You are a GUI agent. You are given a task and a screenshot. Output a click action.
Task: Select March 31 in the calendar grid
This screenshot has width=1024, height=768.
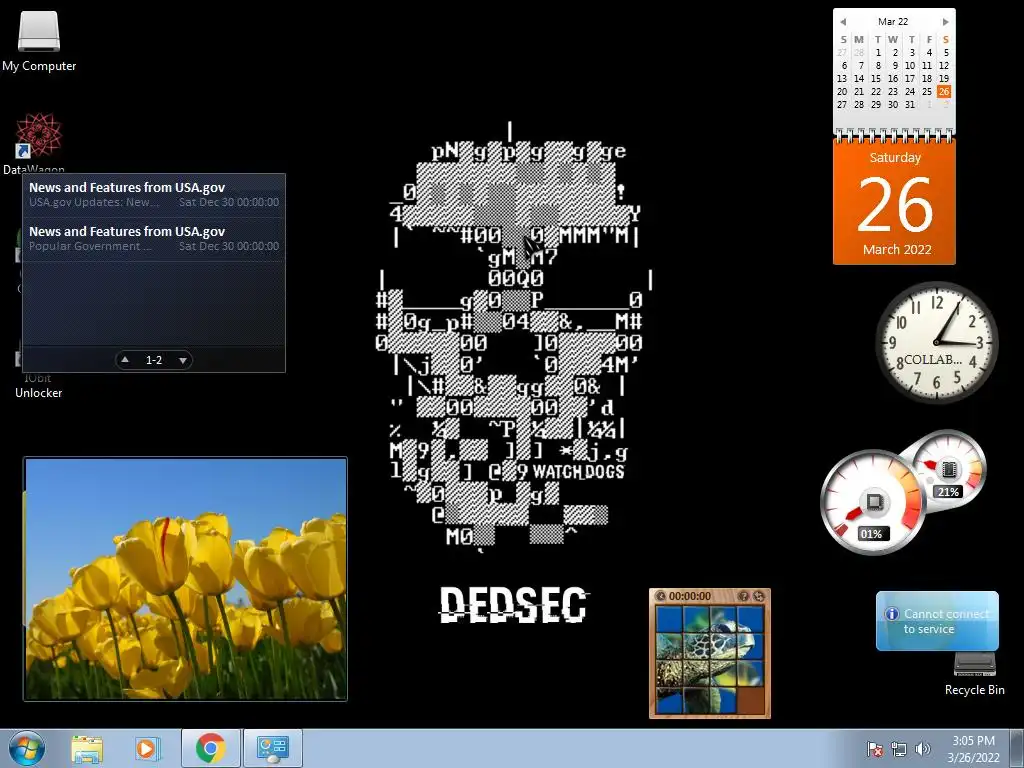(x=910, y=104)
